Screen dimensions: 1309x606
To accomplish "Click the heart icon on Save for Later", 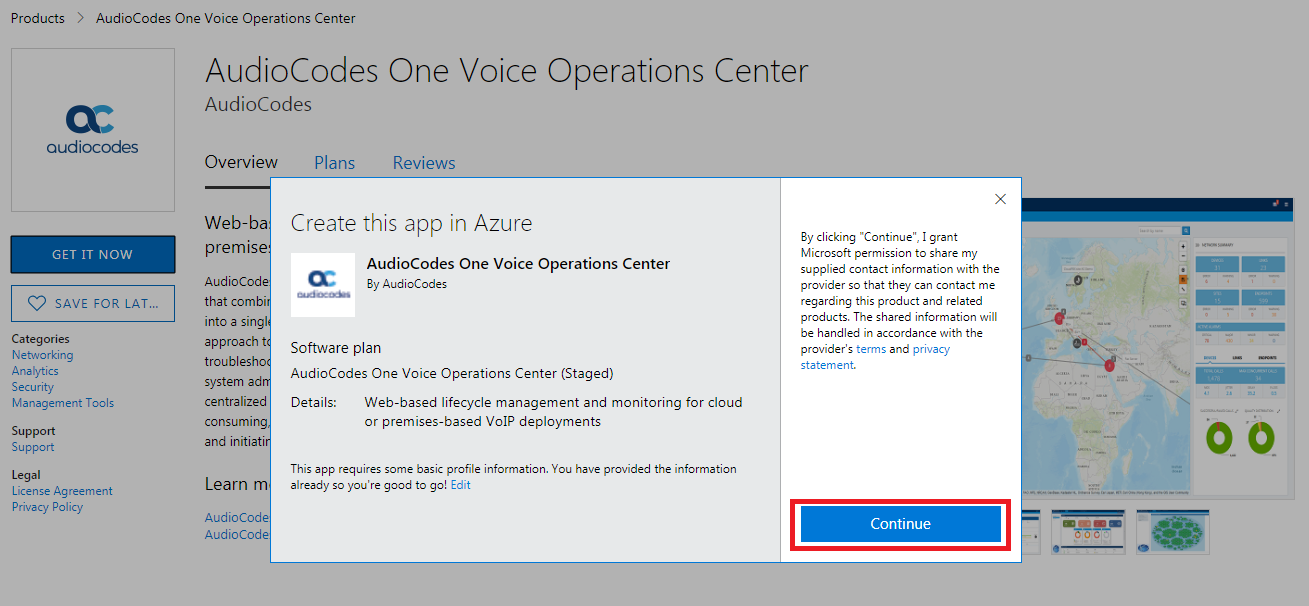I will pyautogui.click(x=38, y=303).
